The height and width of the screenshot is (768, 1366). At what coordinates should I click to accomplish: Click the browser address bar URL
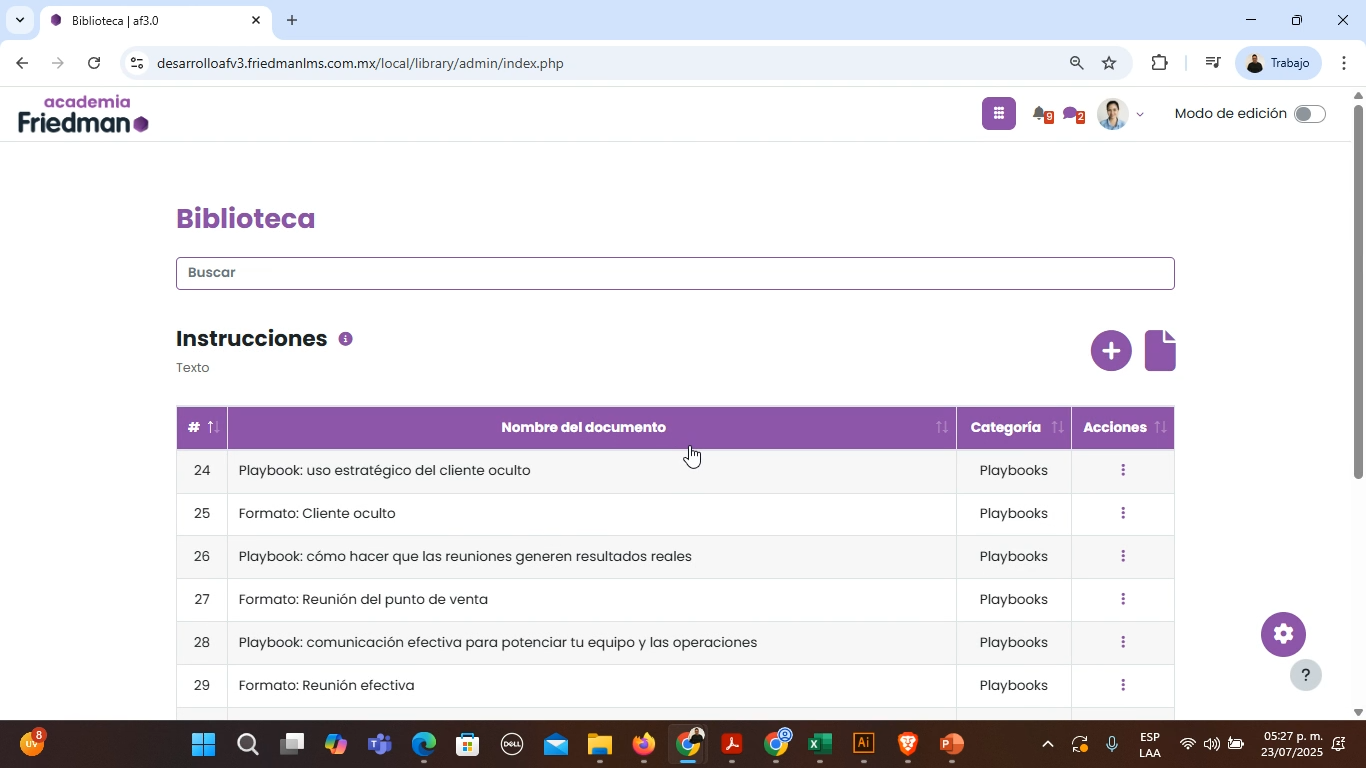pos(360,63)
